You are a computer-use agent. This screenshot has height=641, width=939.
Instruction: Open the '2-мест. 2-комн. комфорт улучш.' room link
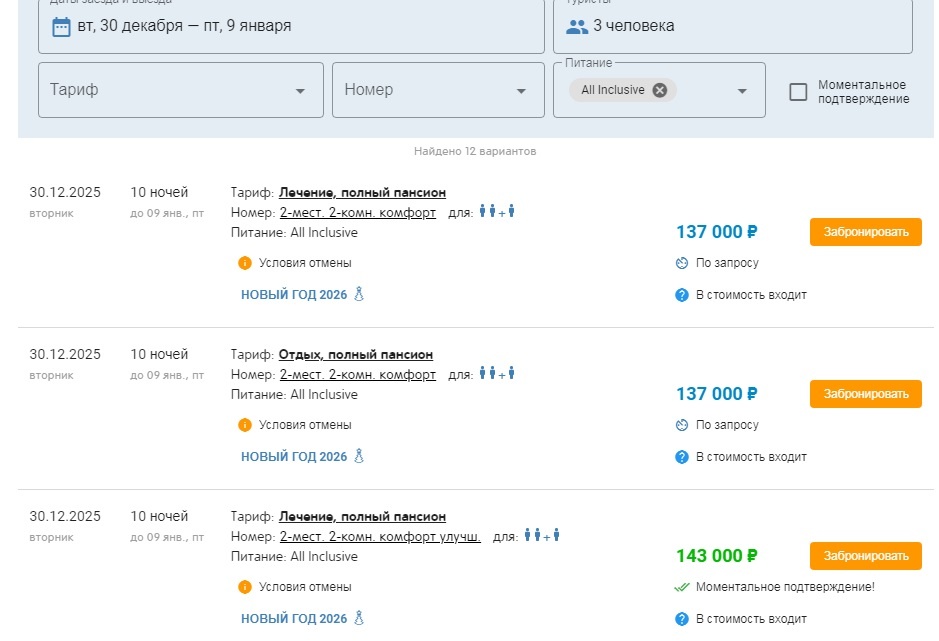380,537
